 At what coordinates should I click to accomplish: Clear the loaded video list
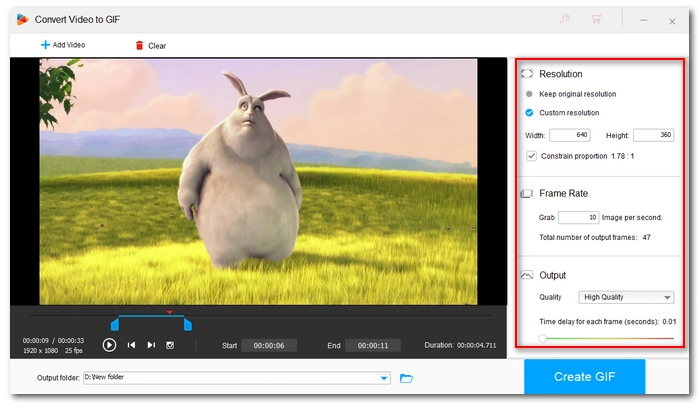150,46
